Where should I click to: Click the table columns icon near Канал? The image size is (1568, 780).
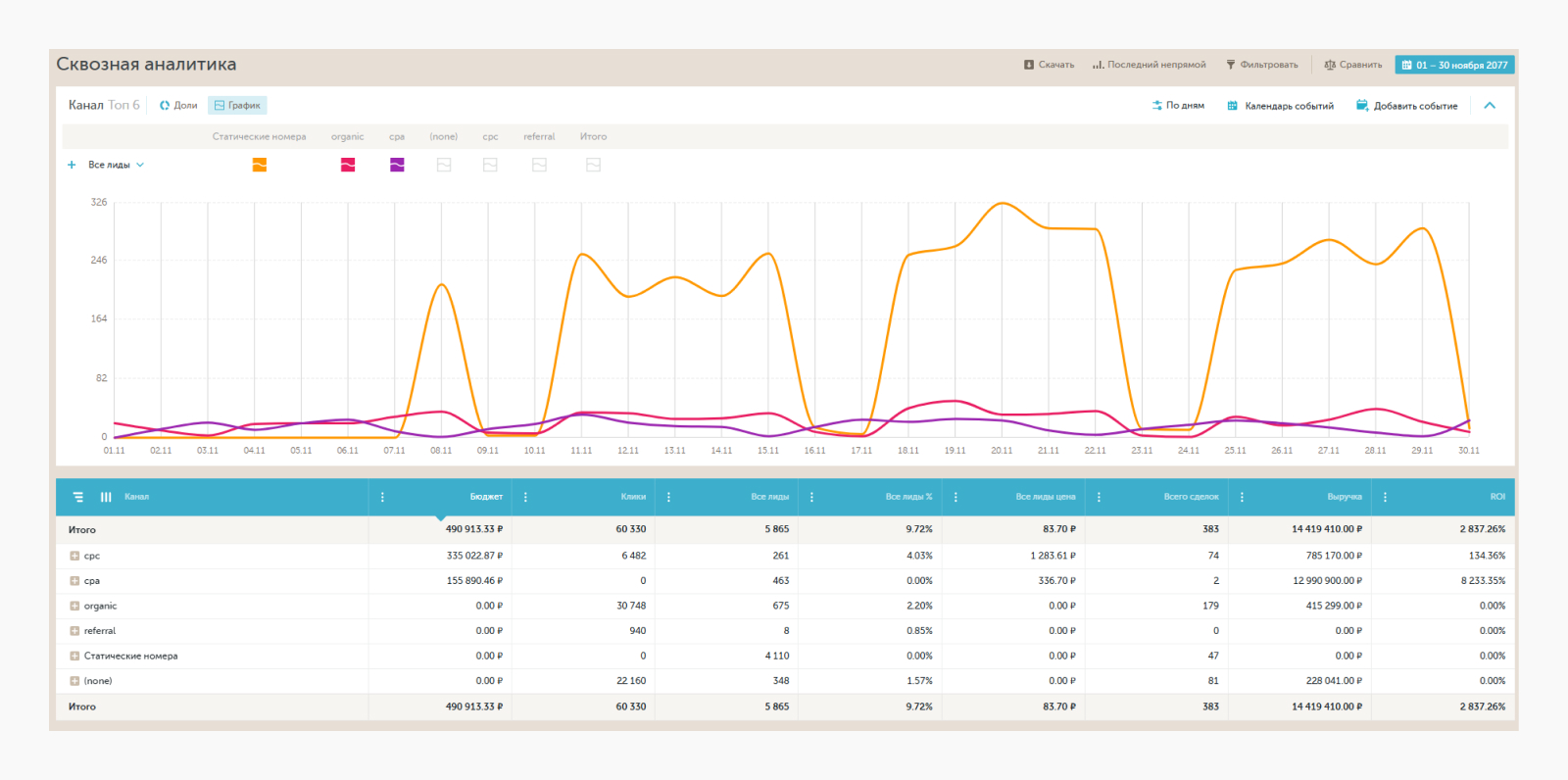(106, 497)
